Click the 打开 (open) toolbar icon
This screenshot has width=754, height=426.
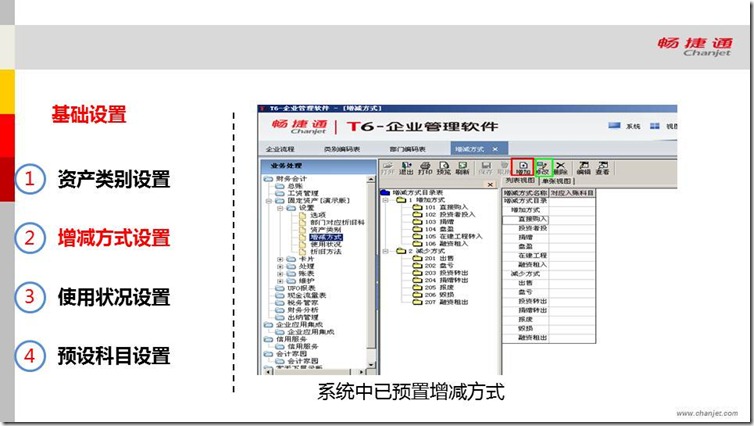(x=388, y=168)
